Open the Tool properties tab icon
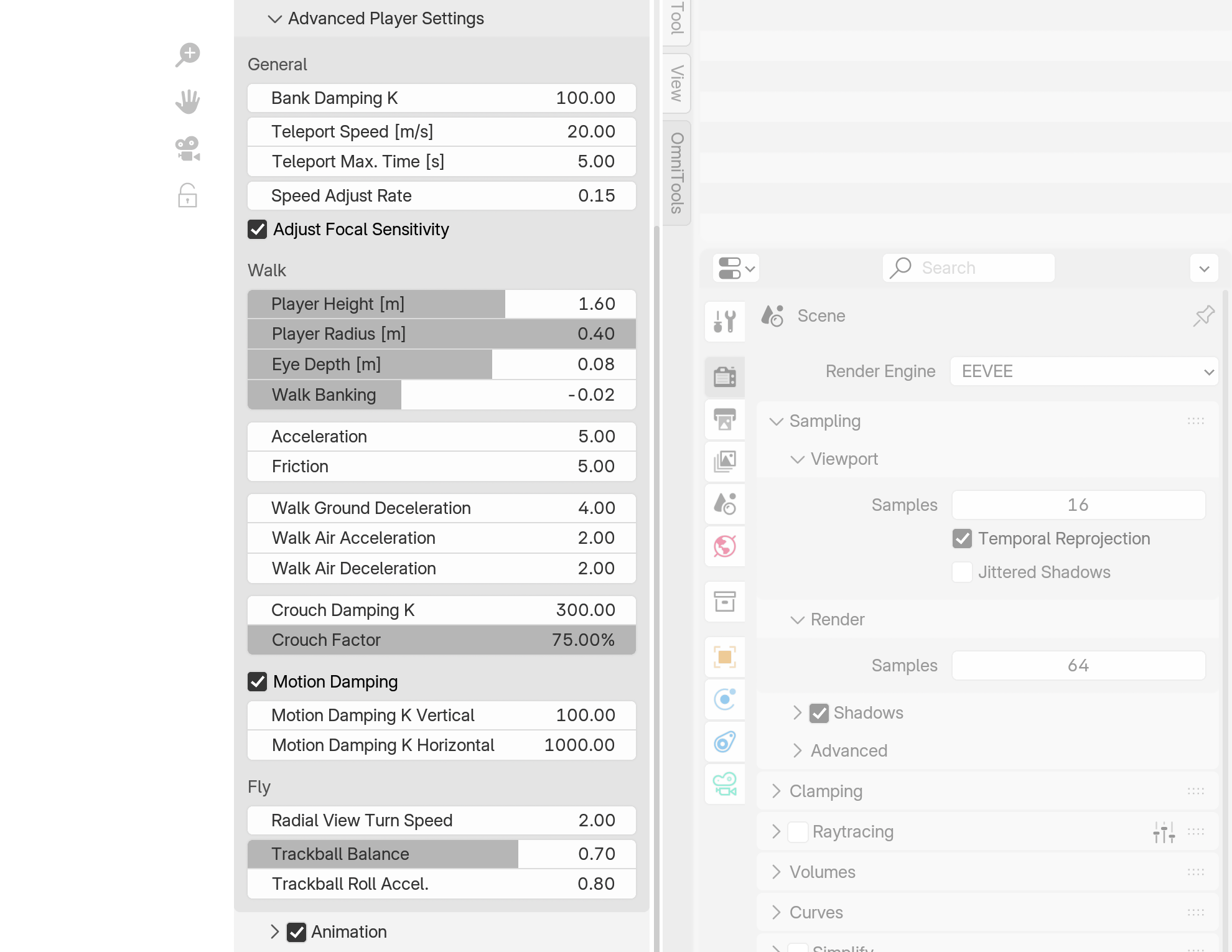Screen dimensions: 1232x952 pyautogui.click(x=725, y=321)
